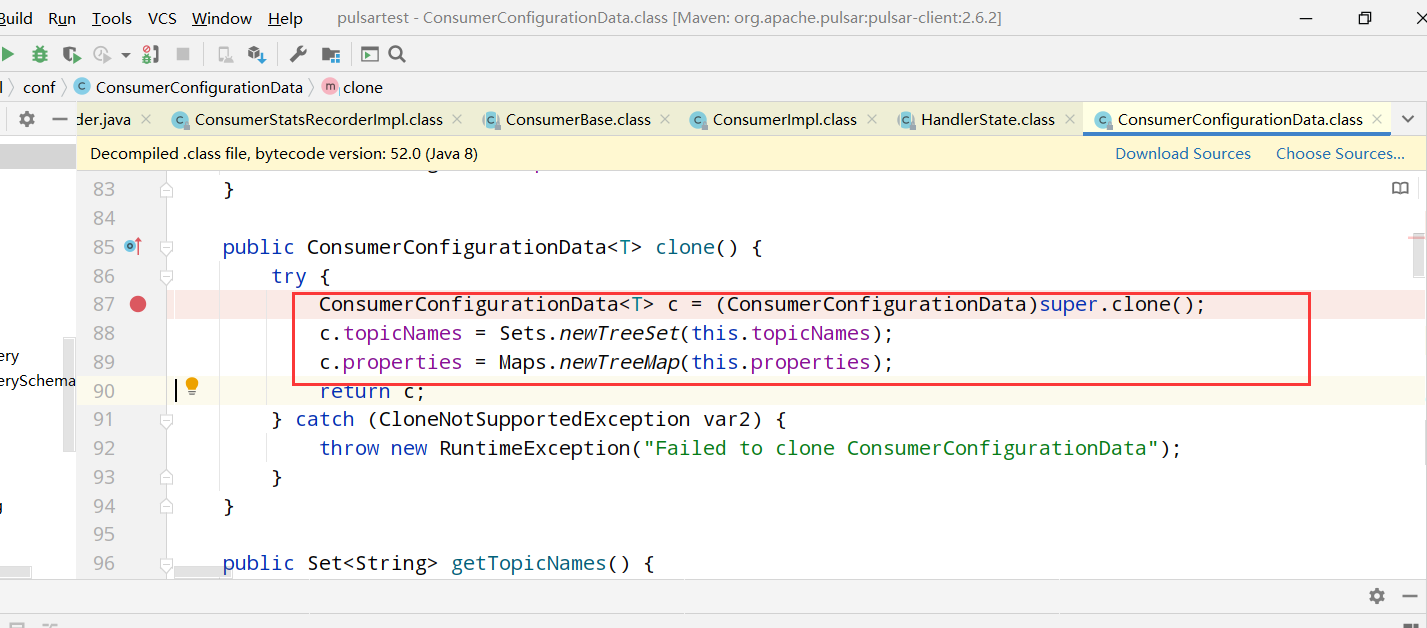Open Settings via wrench icon
Screen dimensions: 1427x628
tap(297, 54)
